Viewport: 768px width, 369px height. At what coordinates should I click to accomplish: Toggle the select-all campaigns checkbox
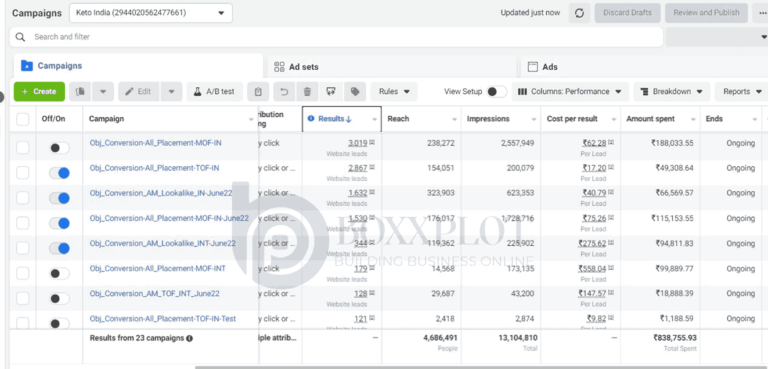coord(23,119)
